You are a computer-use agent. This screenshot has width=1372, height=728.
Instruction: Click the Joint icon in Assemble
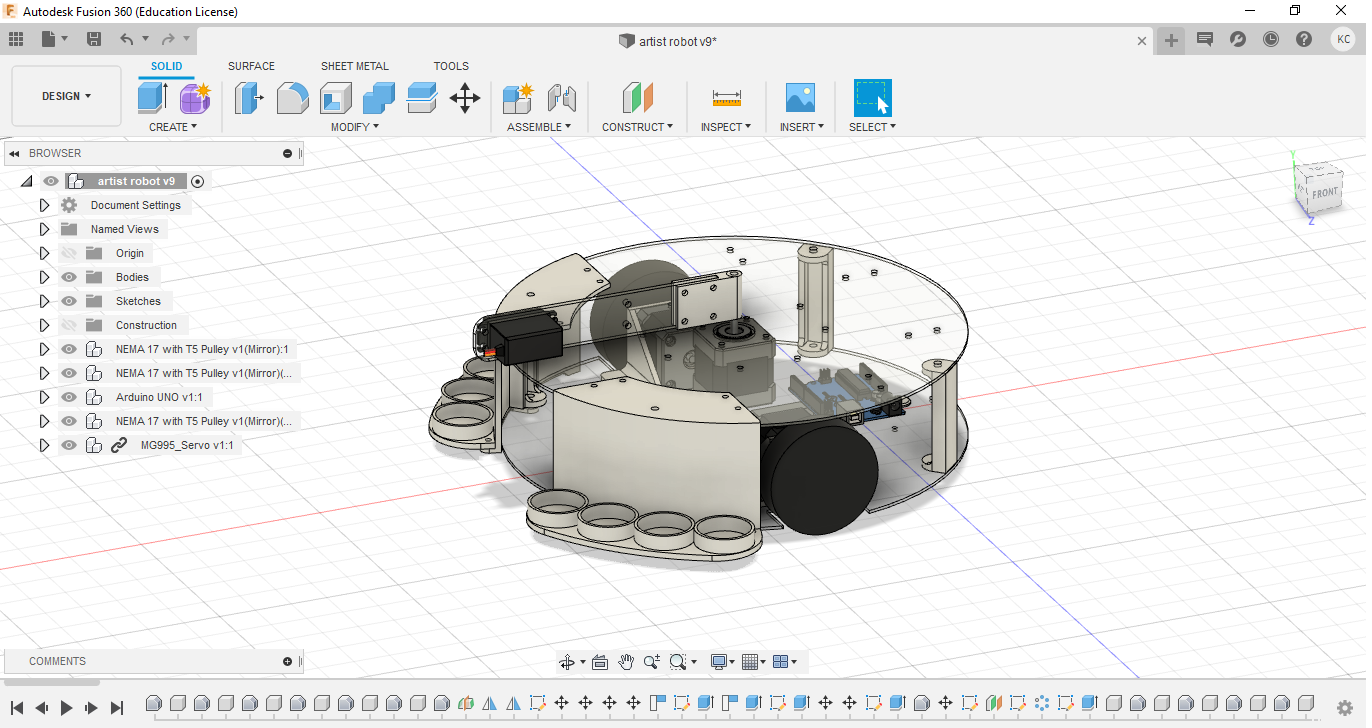562,98
